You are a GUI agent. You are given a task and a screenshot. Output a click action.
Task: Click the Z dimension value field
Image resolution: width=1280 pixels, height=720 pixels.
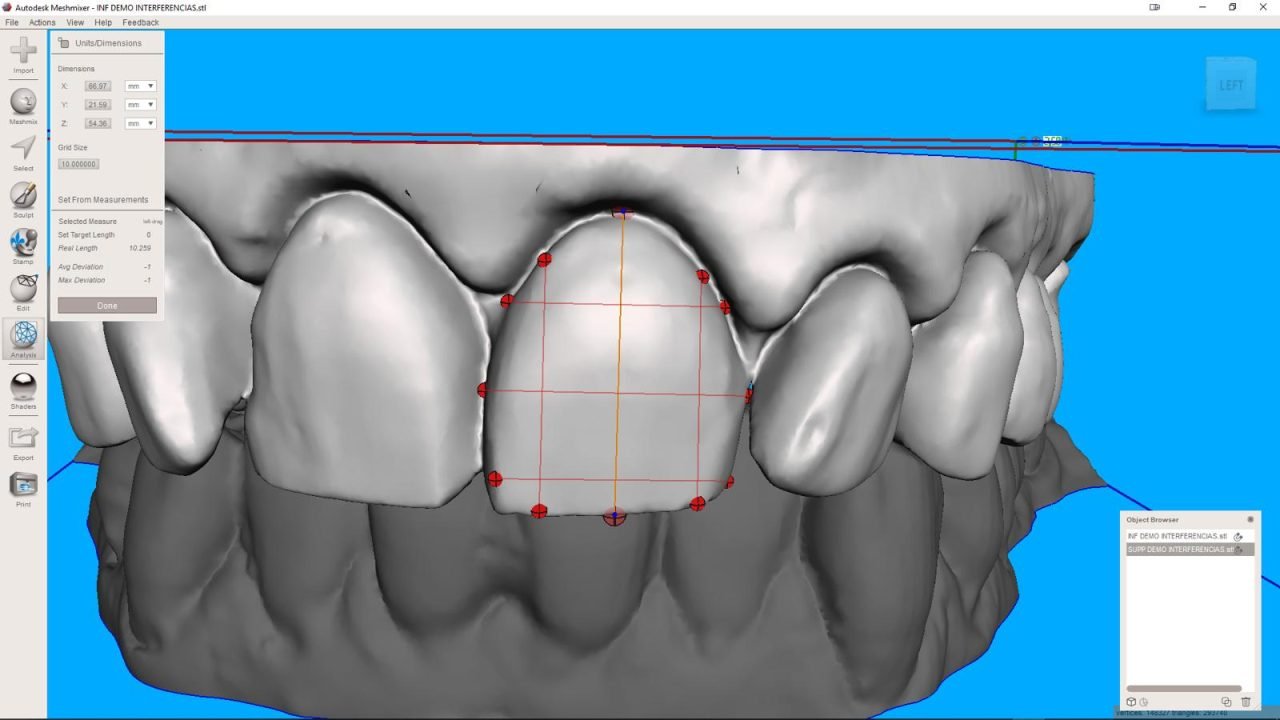pos(98,124)
